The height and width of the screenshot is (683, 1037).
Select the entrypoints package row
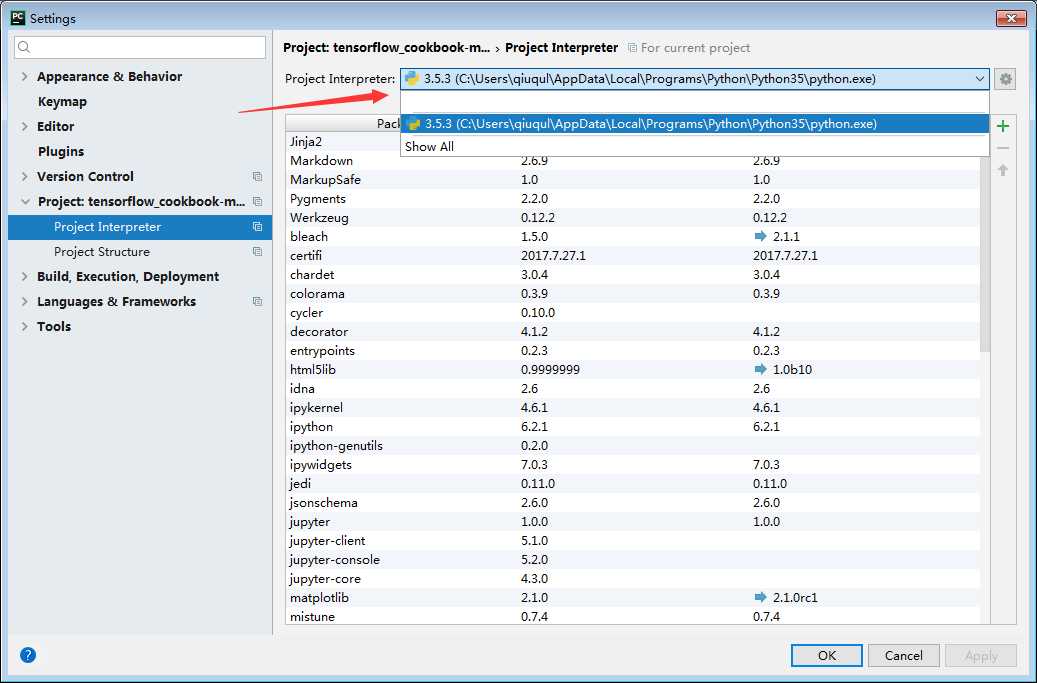633,350
